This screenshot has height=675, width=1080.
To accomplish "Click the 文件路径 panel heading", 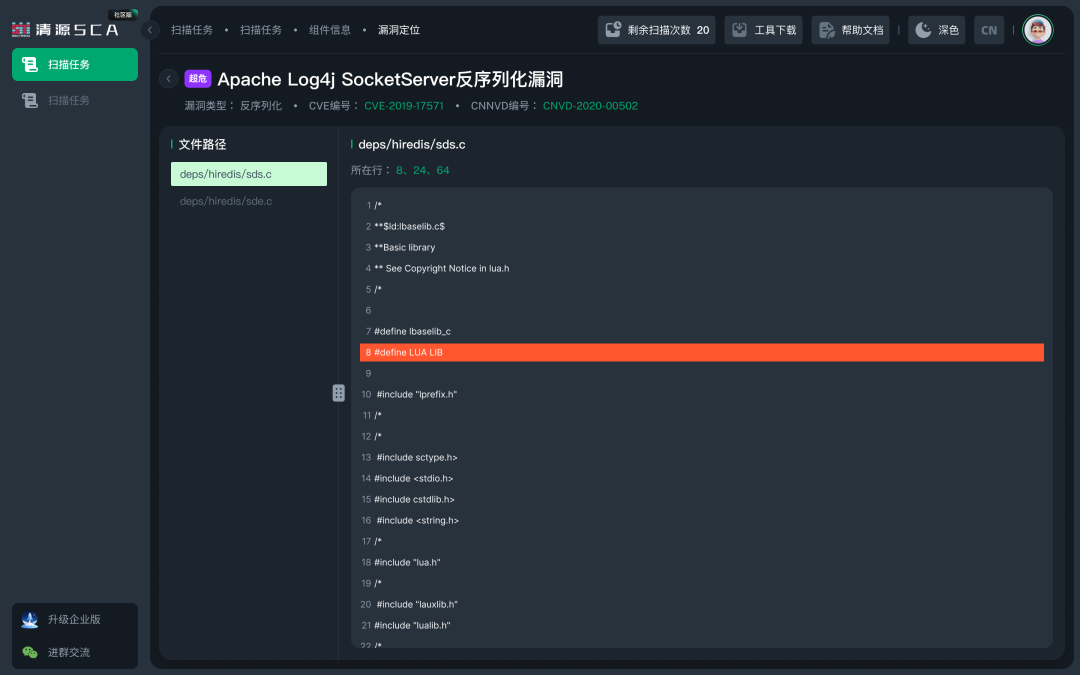I will (202, 145).
